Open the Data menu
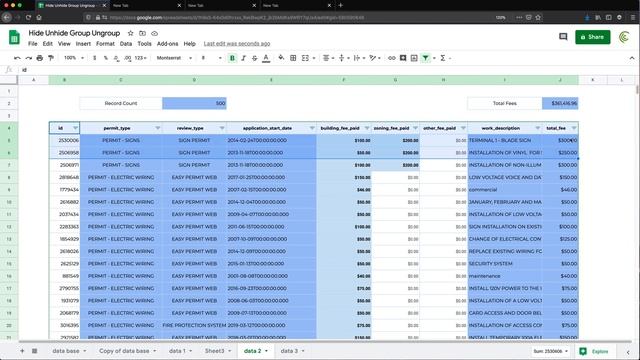The width and height of the screenshot is (640, 360). [126, 44]
